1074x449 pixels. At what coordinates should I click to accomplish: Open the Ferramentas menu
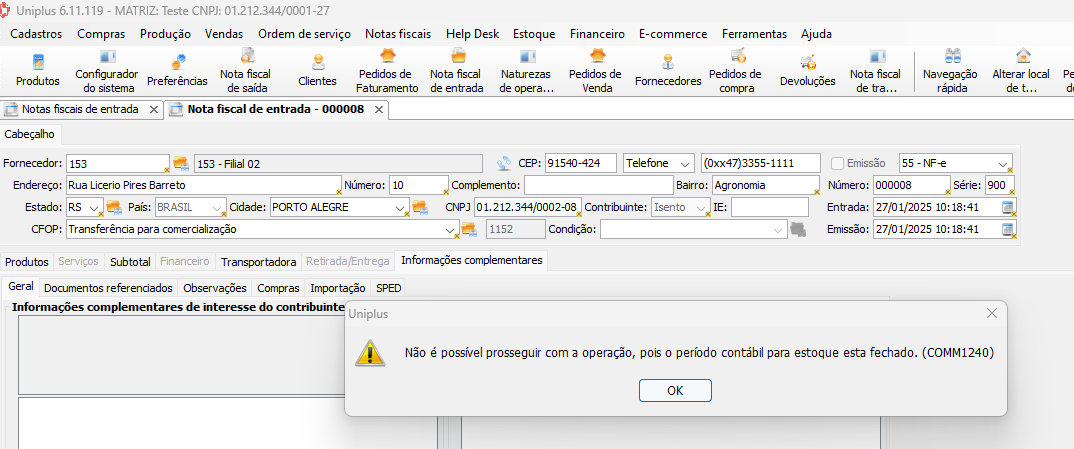[x=754, y=34]
